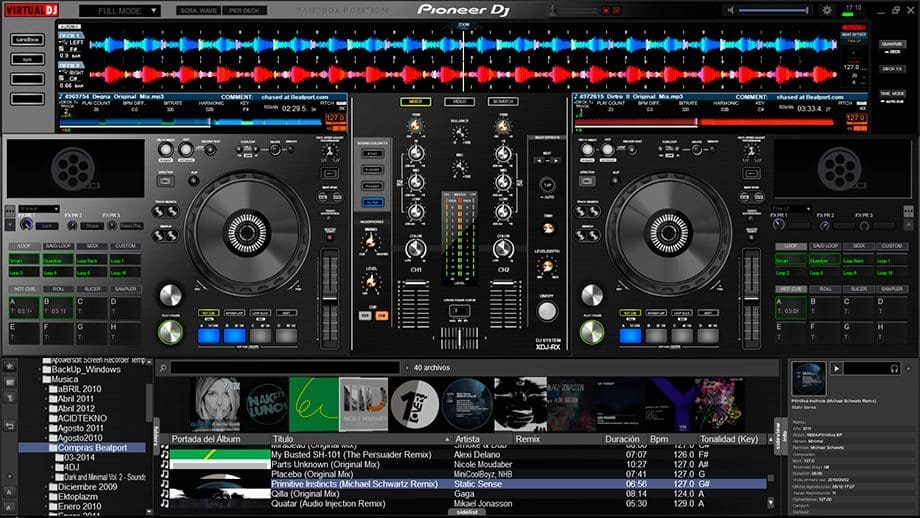Switch to the VIDEO center panel tab
The height and width of the screenshot is (518, 920).
[x=459, y=101]
